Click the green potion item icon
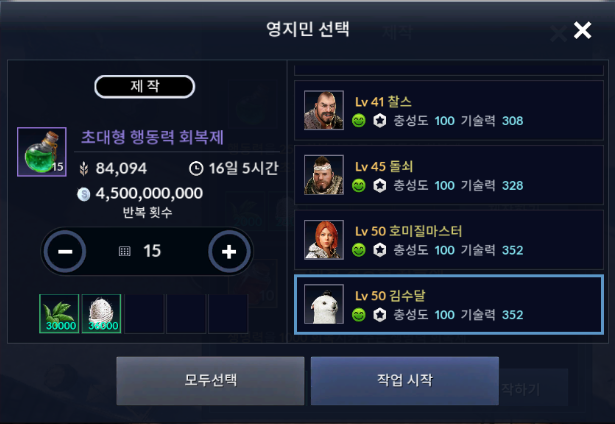This screenshot has width=615, height=424. click(x=42, y=152)
